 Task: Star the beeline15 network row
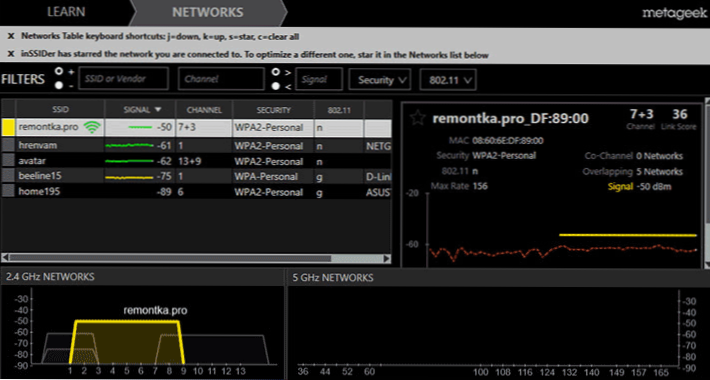8,176
